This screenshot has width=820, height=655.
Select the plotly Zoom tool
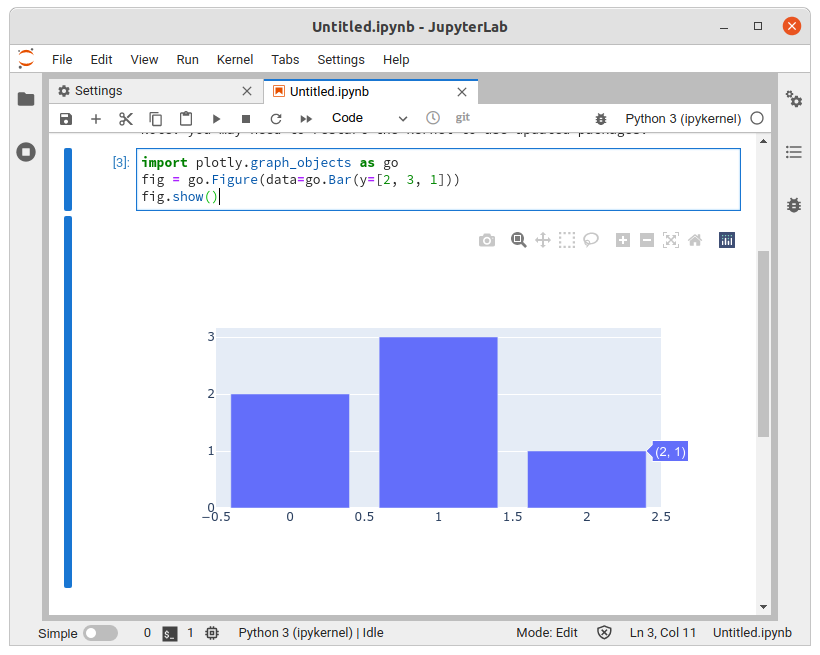coord(518,240)
